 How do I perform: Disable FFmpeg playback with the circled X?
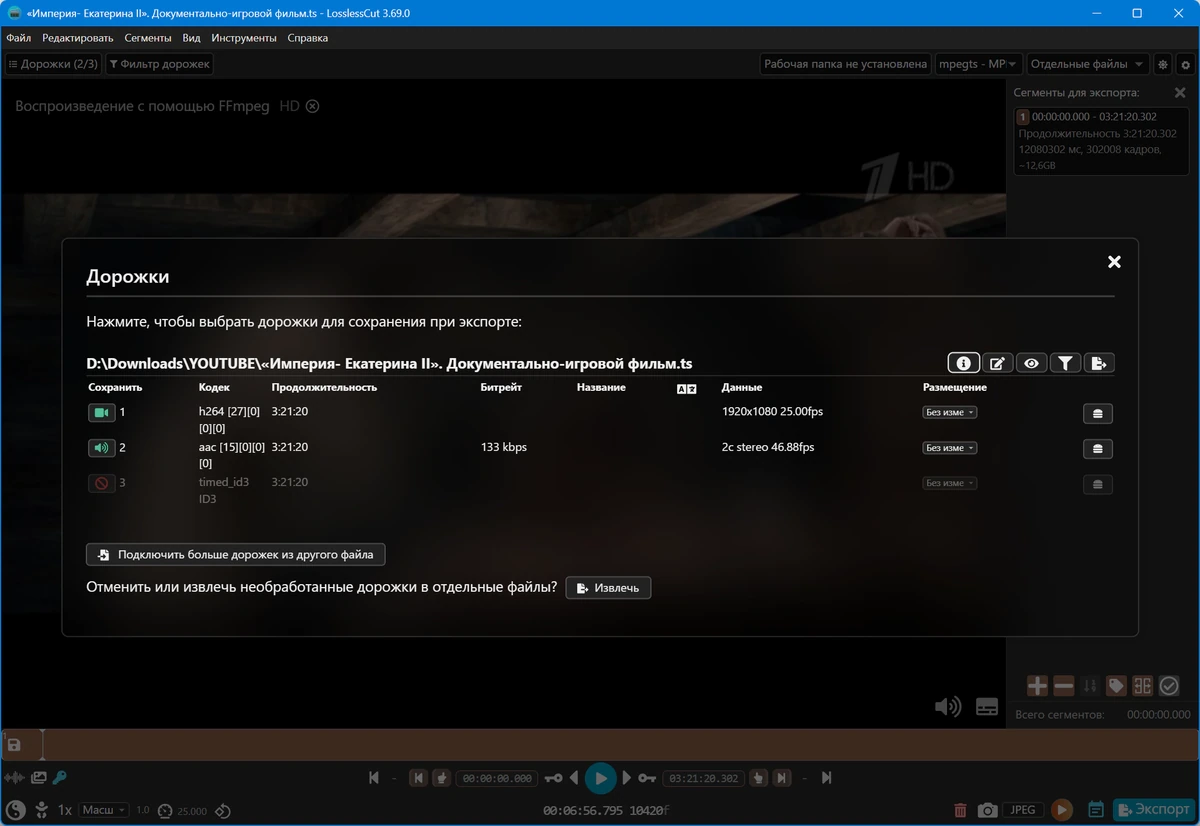point(313,106)
